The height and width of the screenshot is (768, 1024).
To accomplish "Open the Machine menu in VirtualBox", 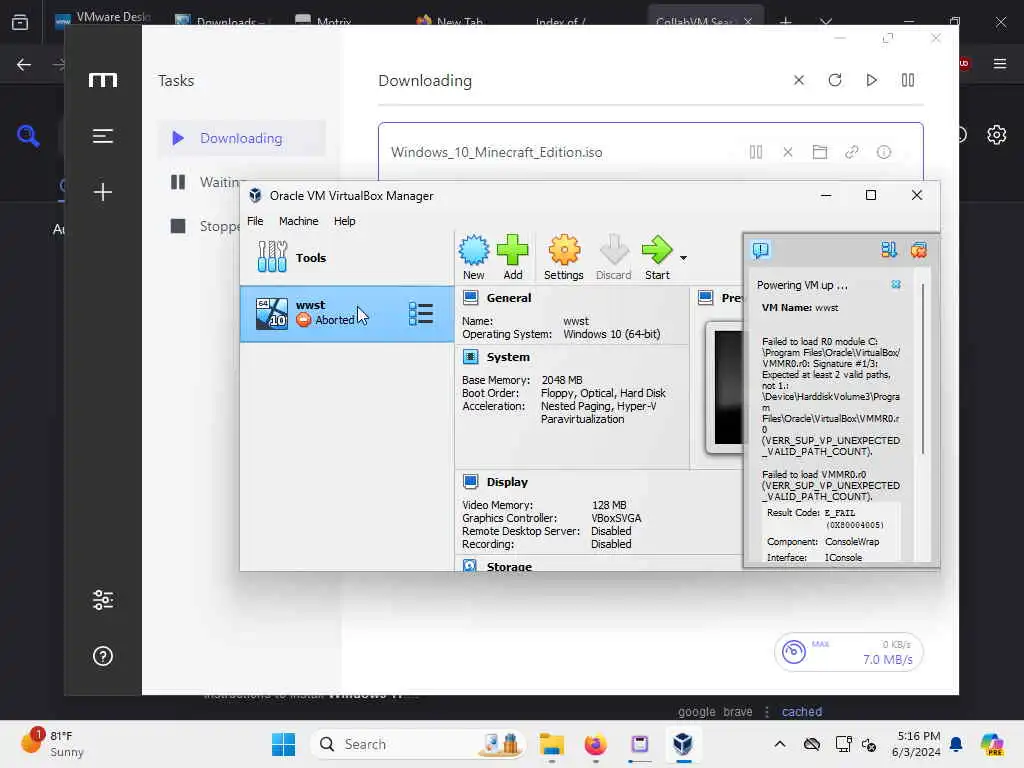I will point(298,221).
